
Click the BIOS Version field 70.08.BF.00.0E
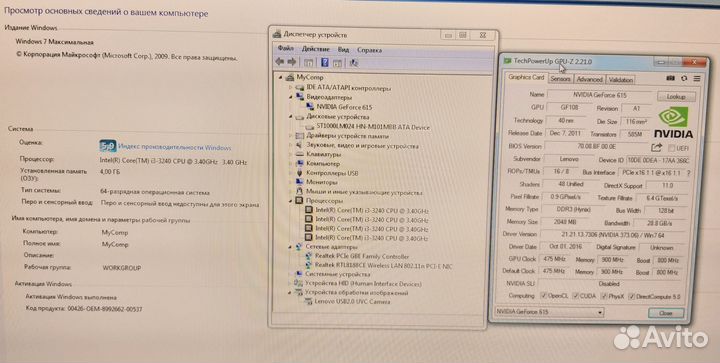tap(596, 147)
